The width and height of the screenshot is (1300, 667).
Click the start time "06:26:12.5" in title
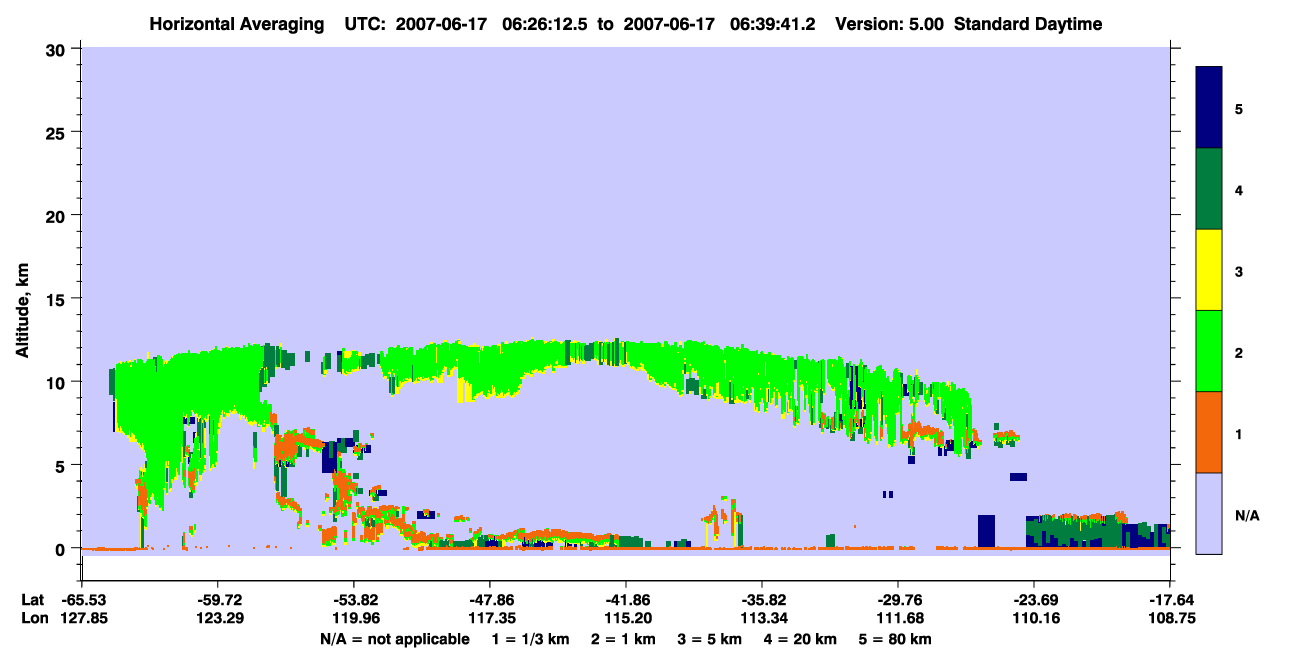544,24
